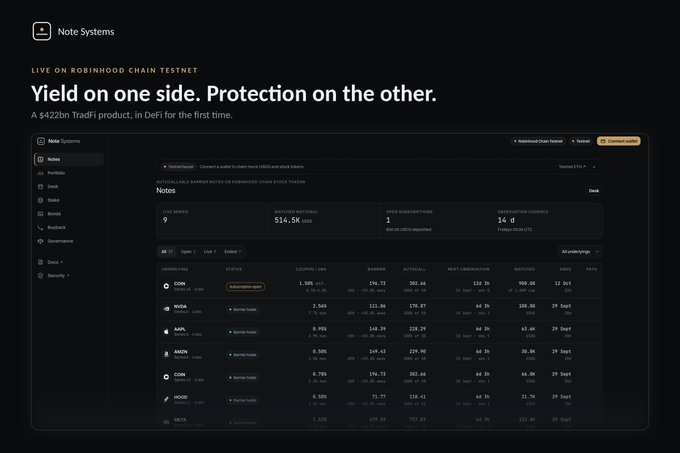Screen dimensions: 680x453
Task: Click the COIN logo in the 0.78% coupon row
Action: point(166,377)
